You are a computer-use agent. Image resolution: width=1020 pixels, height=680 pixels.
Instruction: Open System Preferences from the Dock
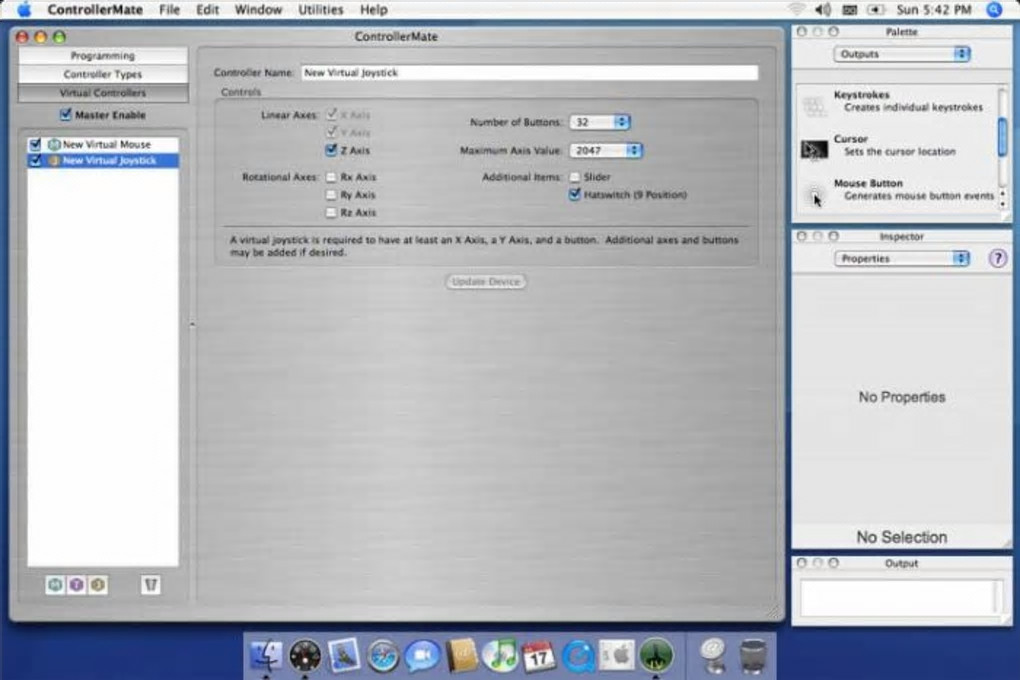617,655
